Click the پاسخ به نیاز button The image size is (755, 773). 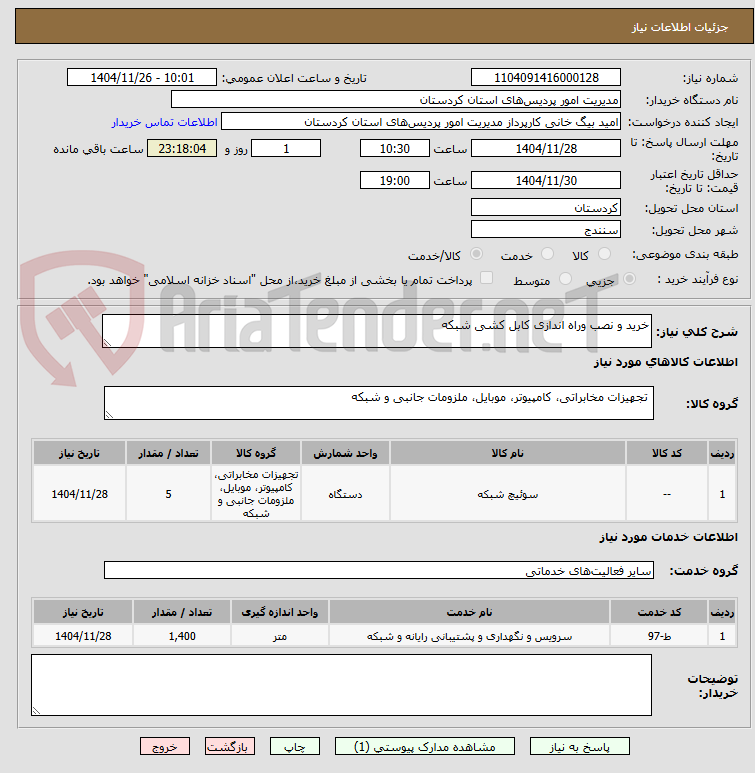point(579,746)
